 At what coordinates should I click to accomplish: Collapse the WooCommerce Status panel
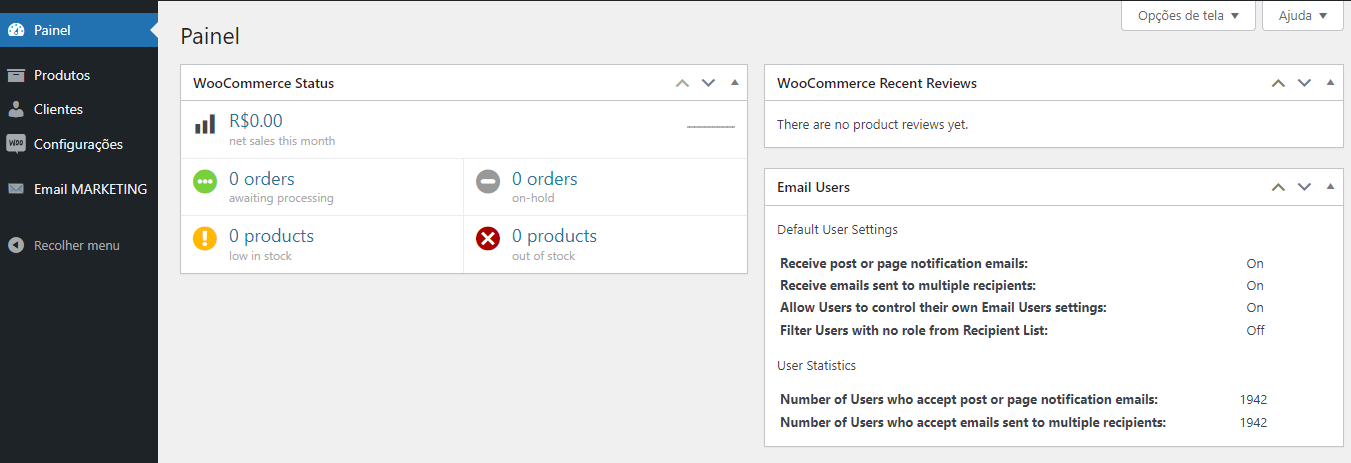pos(735,83)
